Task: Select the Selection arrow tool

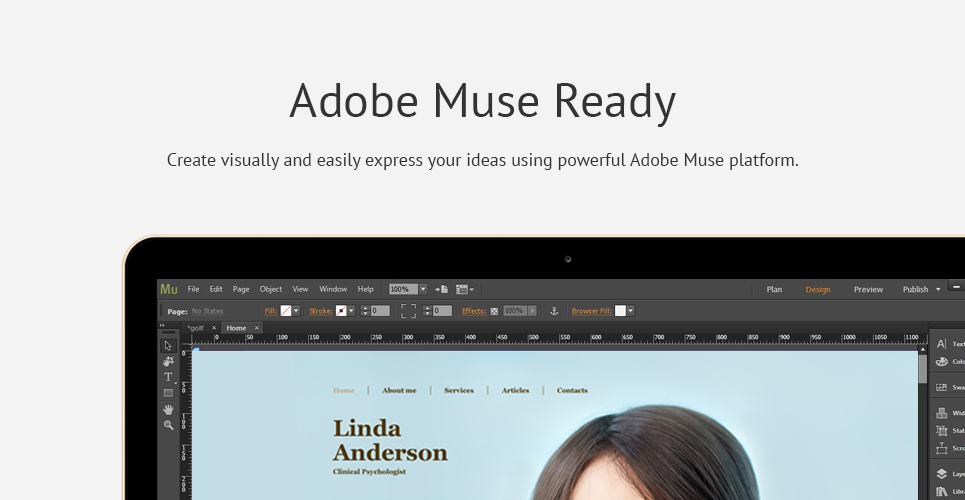Action: 168,345
